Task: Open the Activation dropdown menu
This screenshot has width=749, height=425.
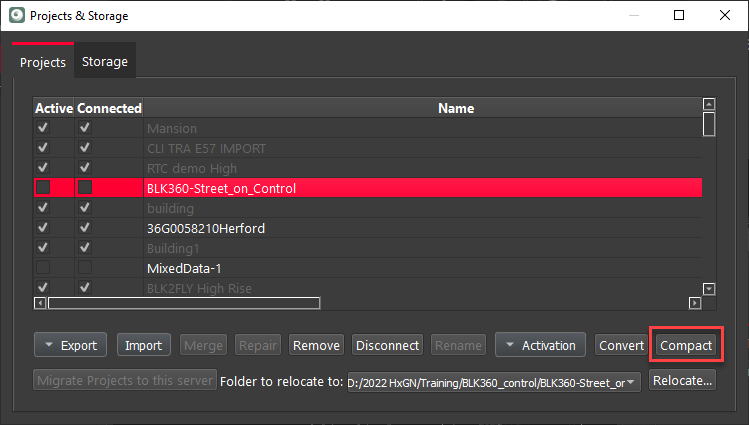Action: 540,345
